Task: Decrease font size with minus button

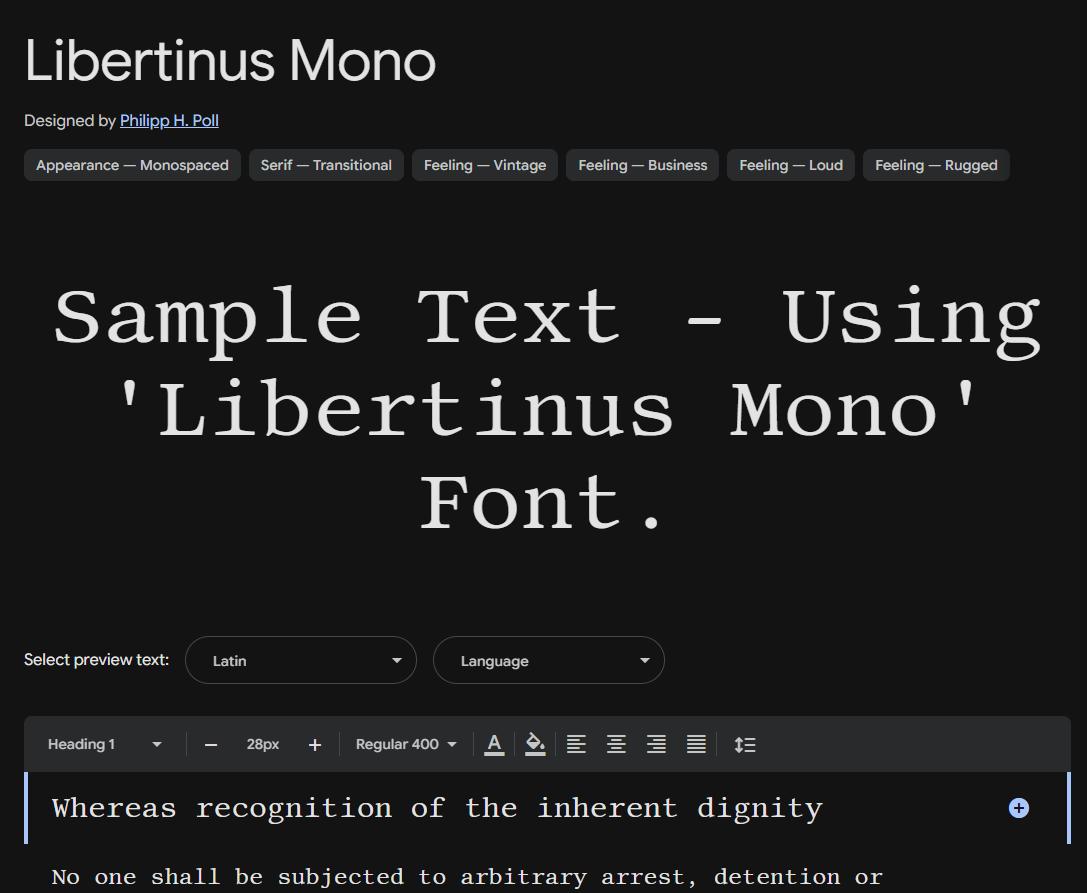Action: (x=211, y=745)
